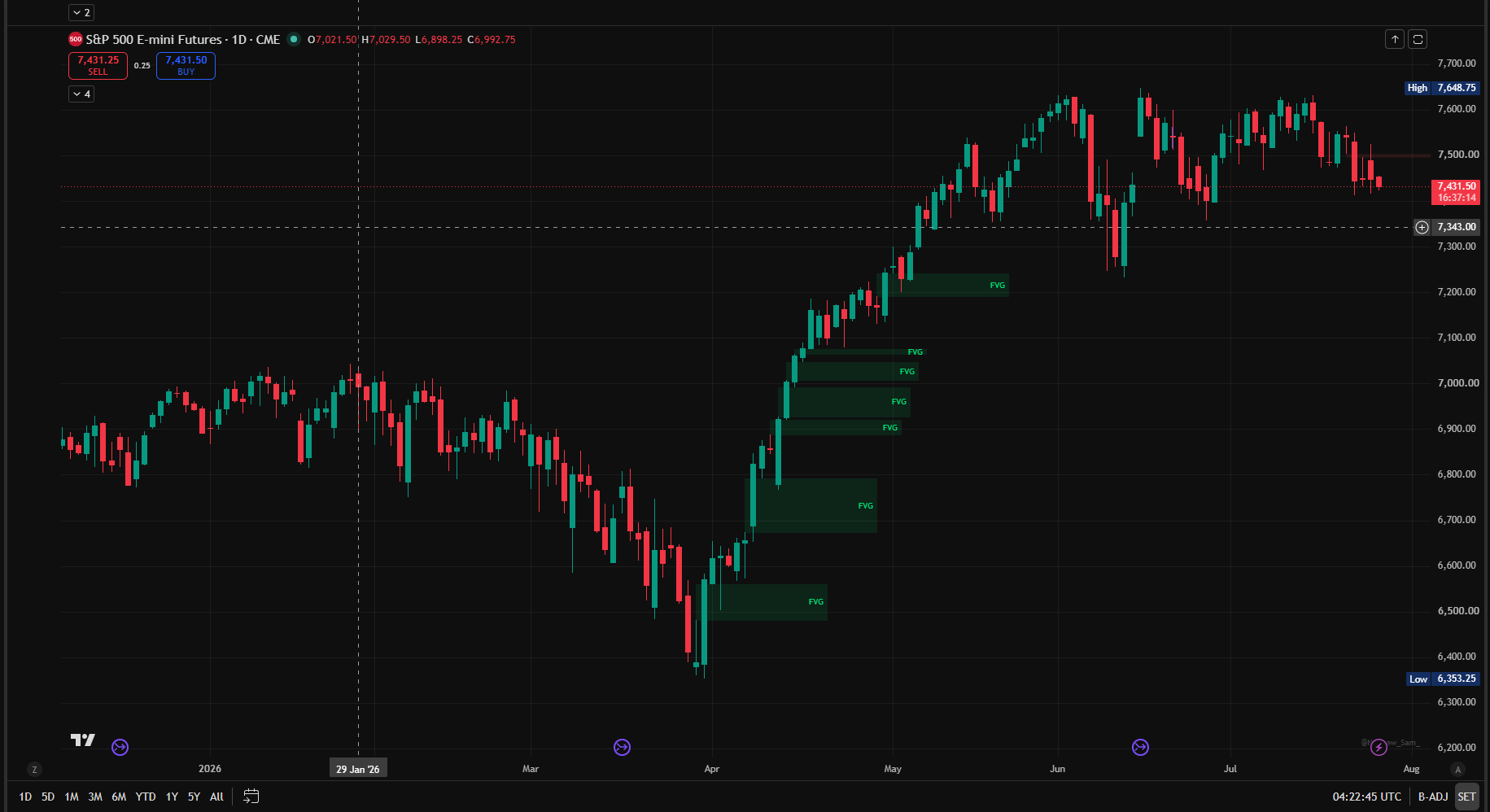Image resolution: width=1490 pixels, height=812 pixels.
Task: Click the close price value C6,992.75
Action: [x=492, y=39]
